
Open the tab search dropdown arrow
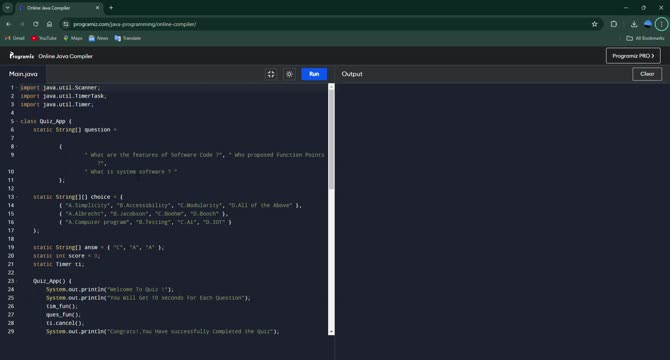tap(7, 8)
